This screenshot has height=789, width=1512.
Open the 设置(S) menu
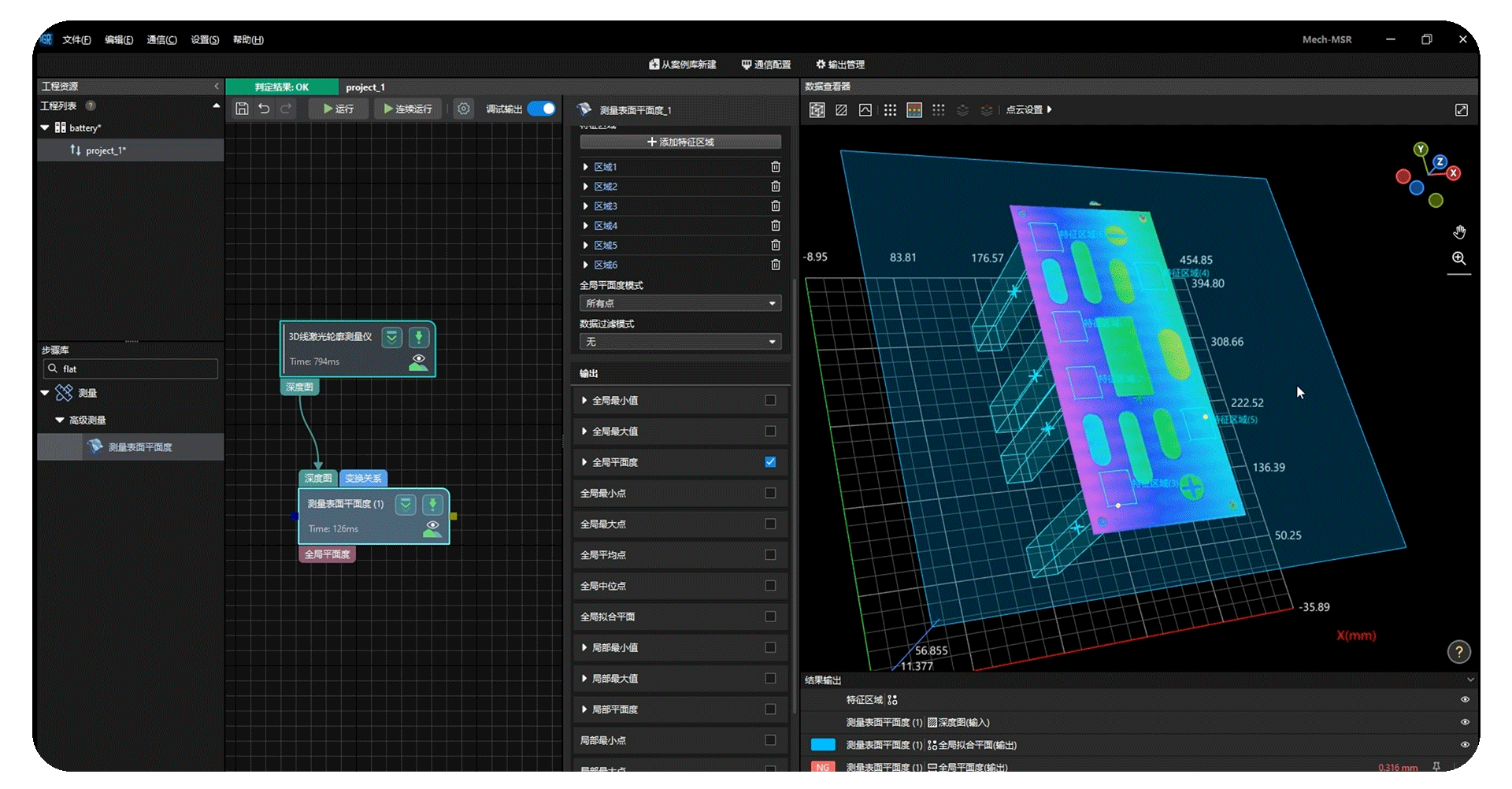click(x=205, y=40)
